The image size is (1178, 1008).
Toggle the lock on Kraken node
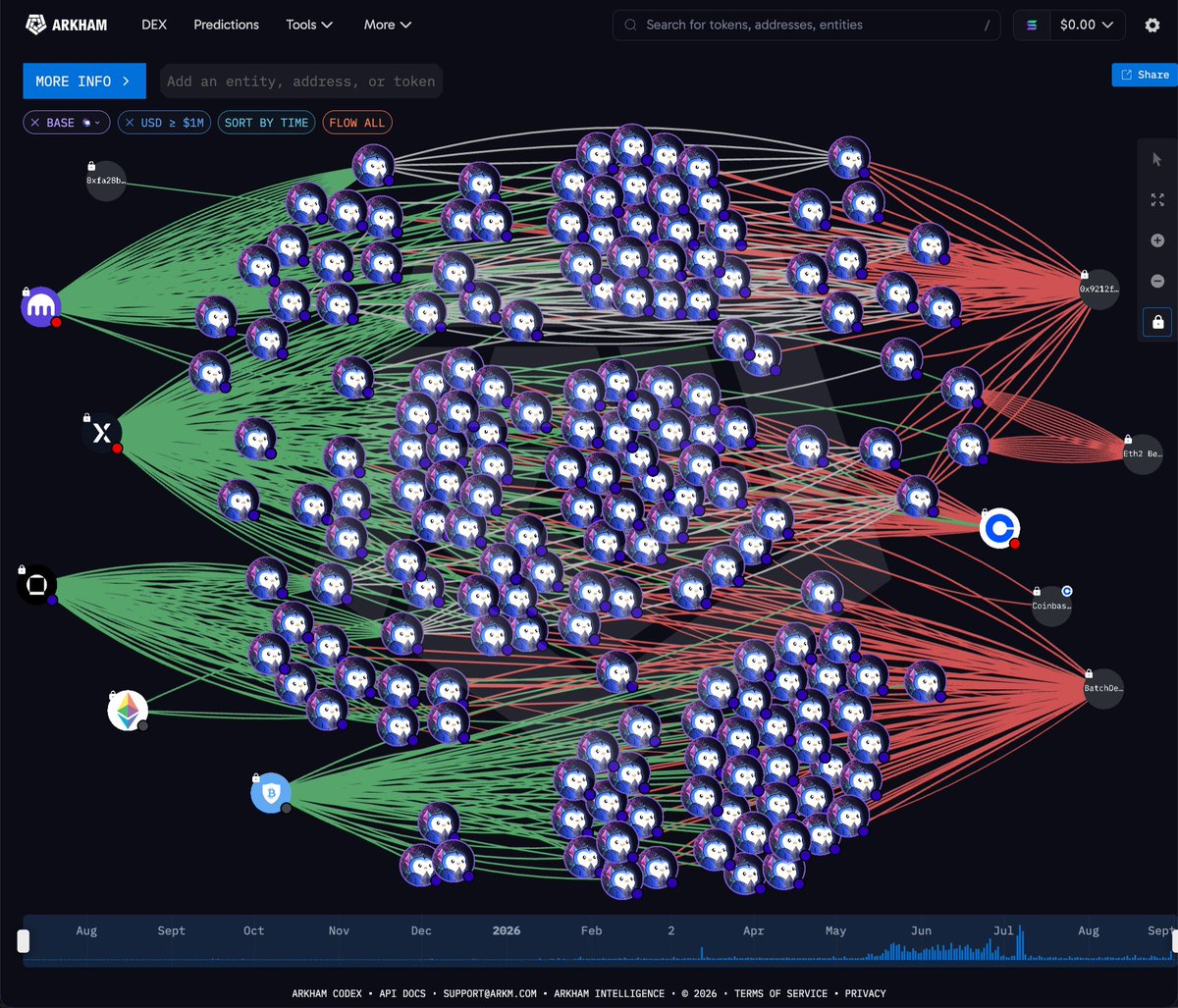coord(26,292)
